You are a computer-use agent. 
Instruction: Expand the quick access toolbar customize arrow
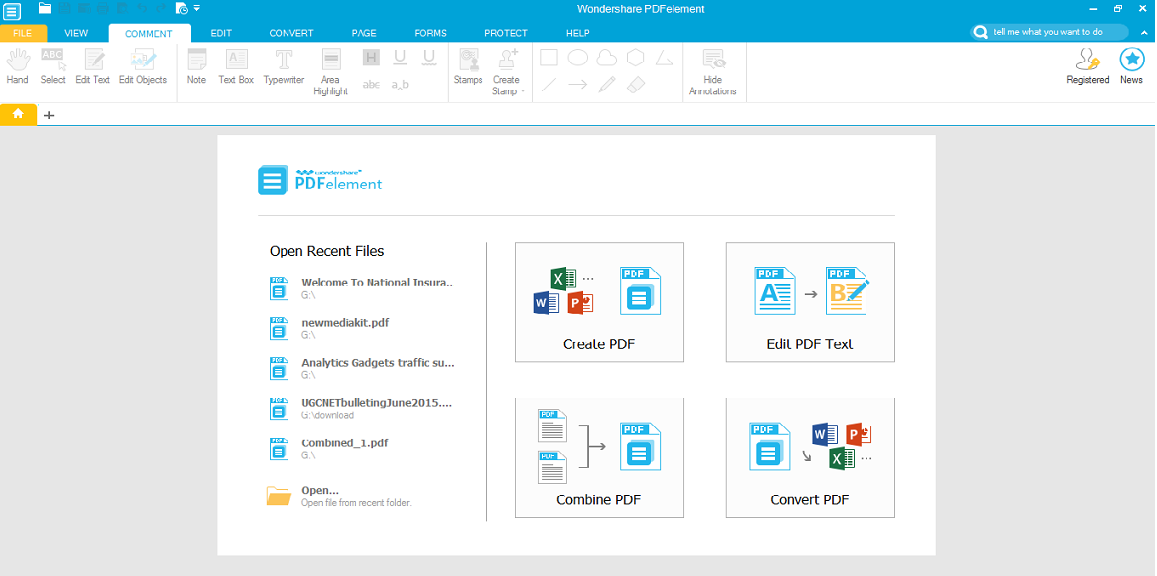[x=197, y=9]
